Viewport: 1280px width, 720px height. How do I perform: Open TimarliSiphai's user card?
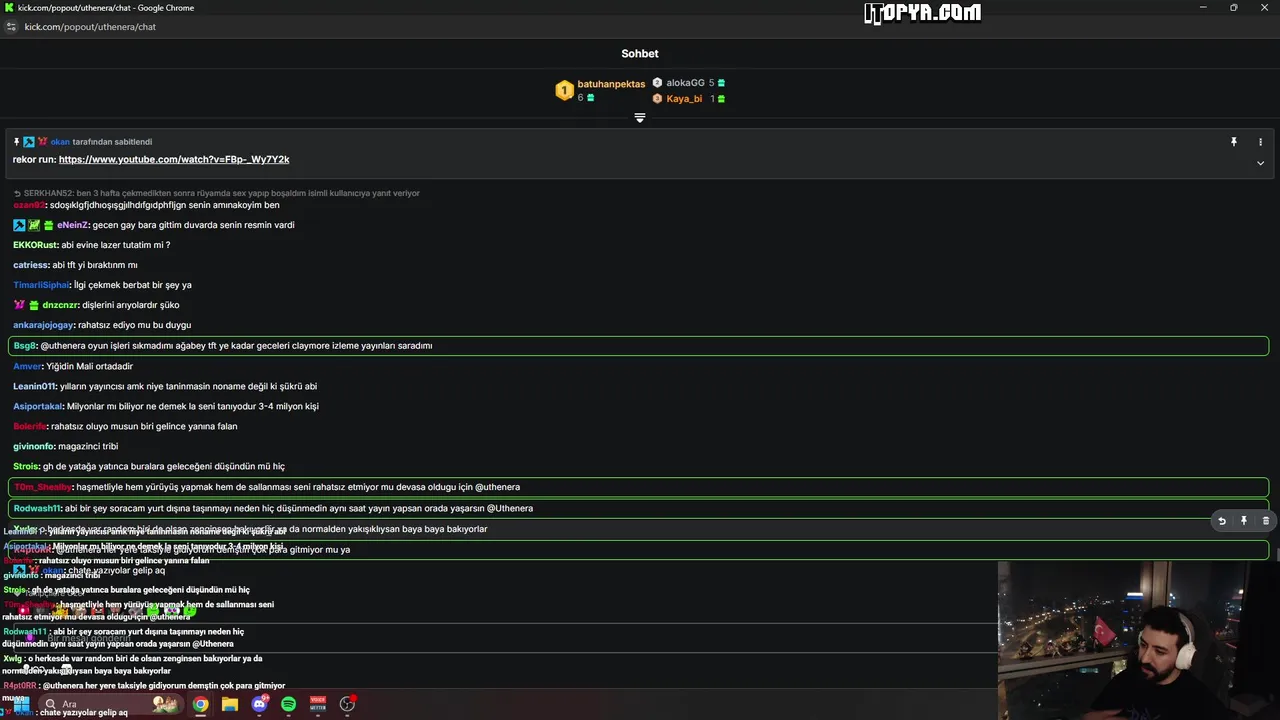click(41, 285)
